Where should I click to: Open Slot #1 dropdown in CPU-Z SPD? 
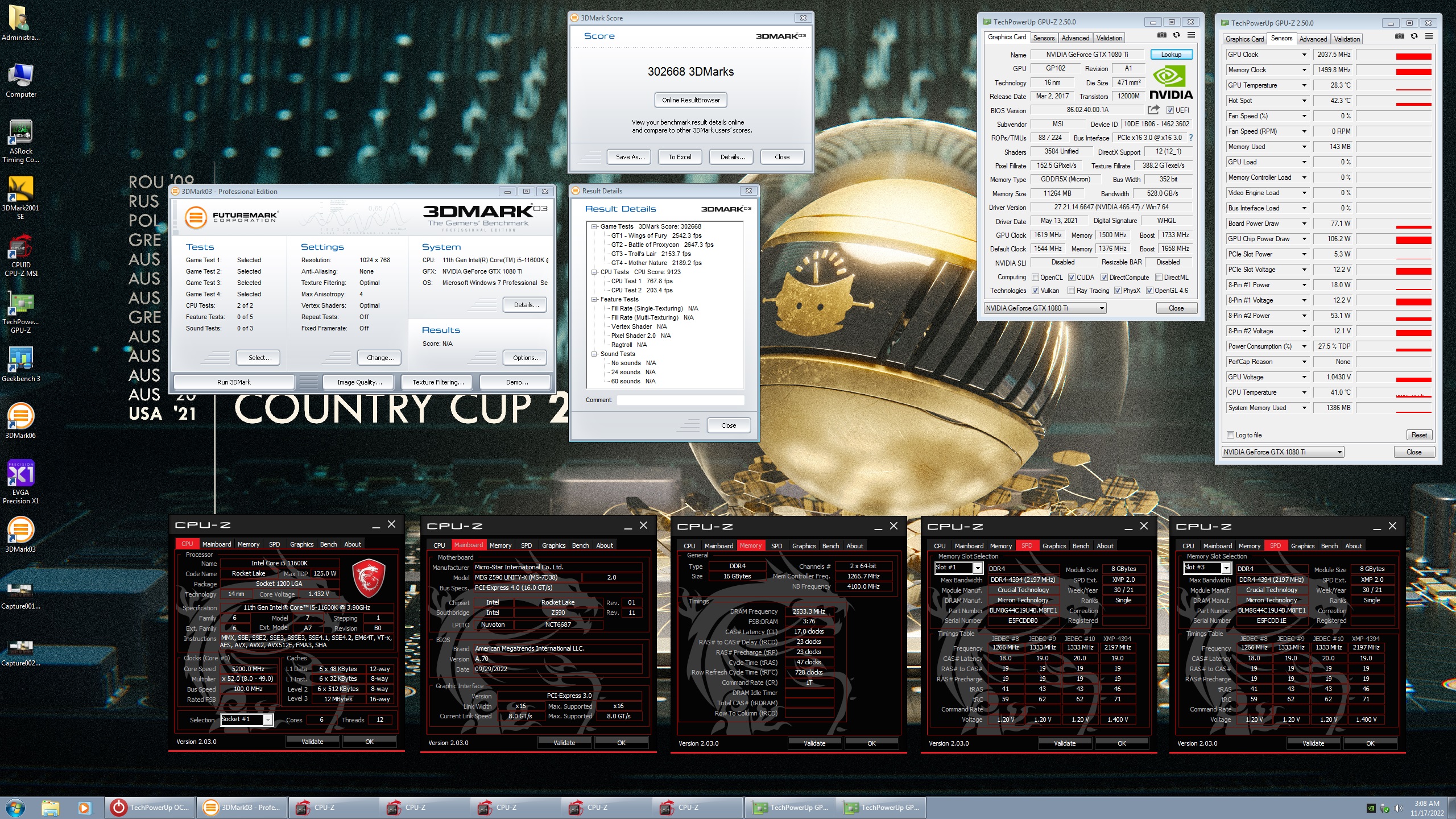click(959, 568)
